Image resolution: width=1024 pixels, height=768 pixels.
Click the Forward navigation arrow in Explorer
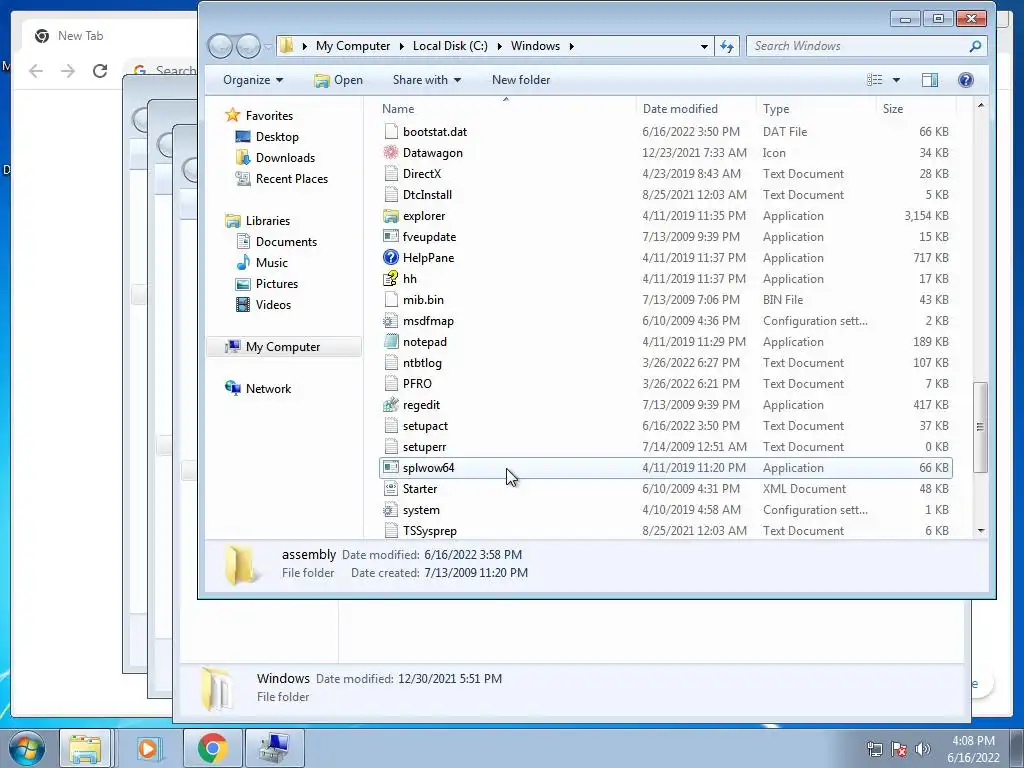coord(248,46)
